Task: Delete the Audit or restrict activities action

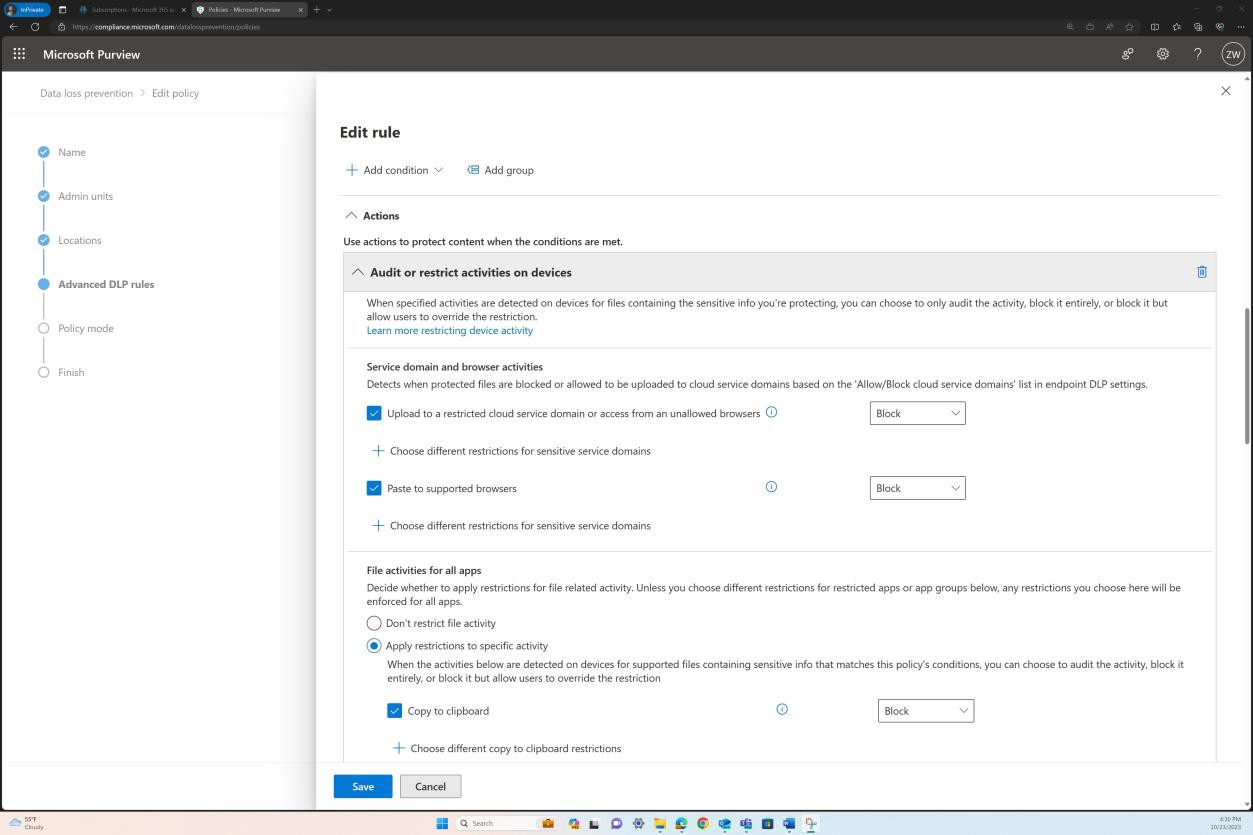Action: click(x=1201, y=271)
